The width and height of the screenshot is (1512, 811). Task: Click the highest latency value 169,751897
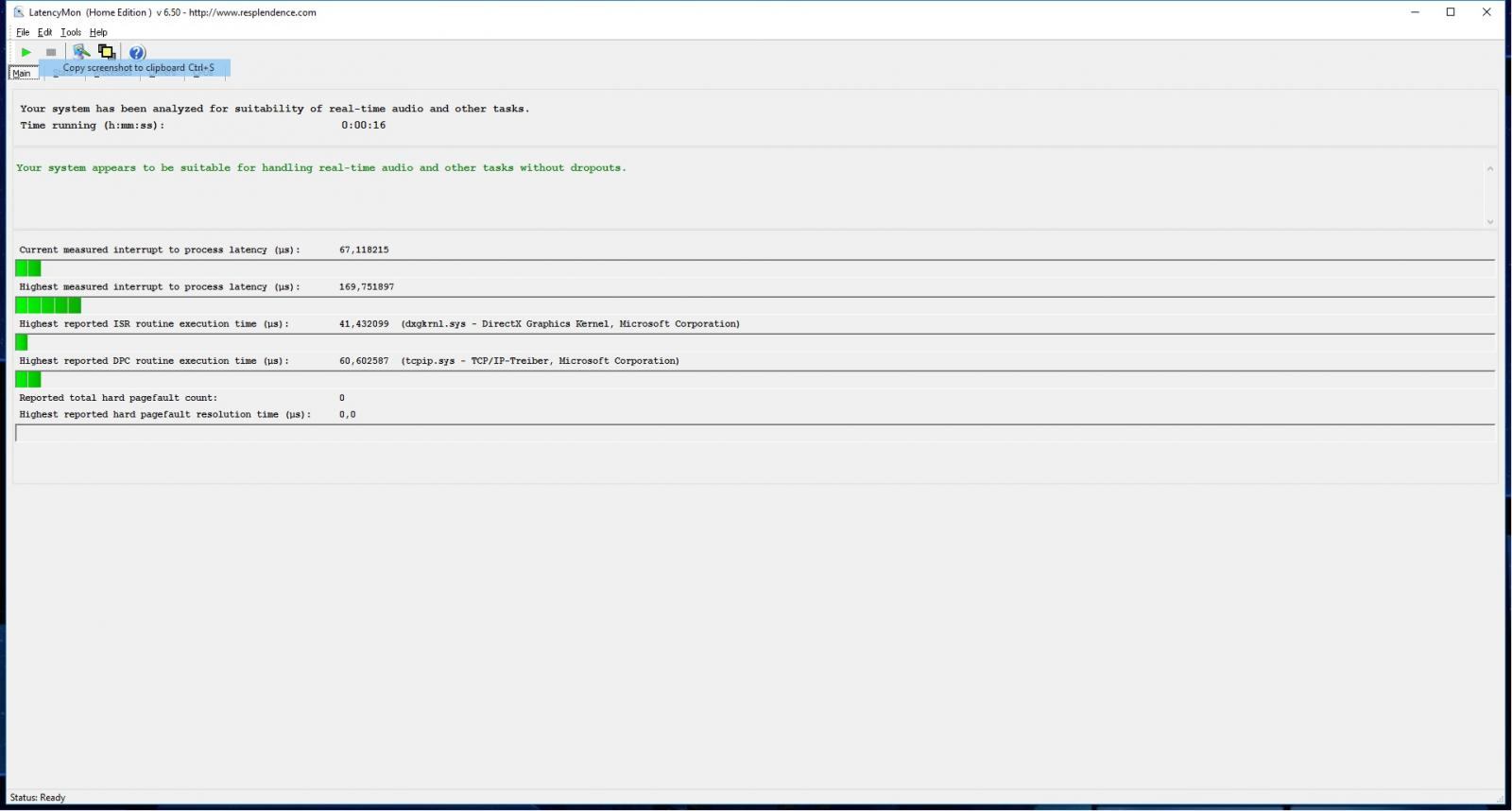click(x=367, y=286)
